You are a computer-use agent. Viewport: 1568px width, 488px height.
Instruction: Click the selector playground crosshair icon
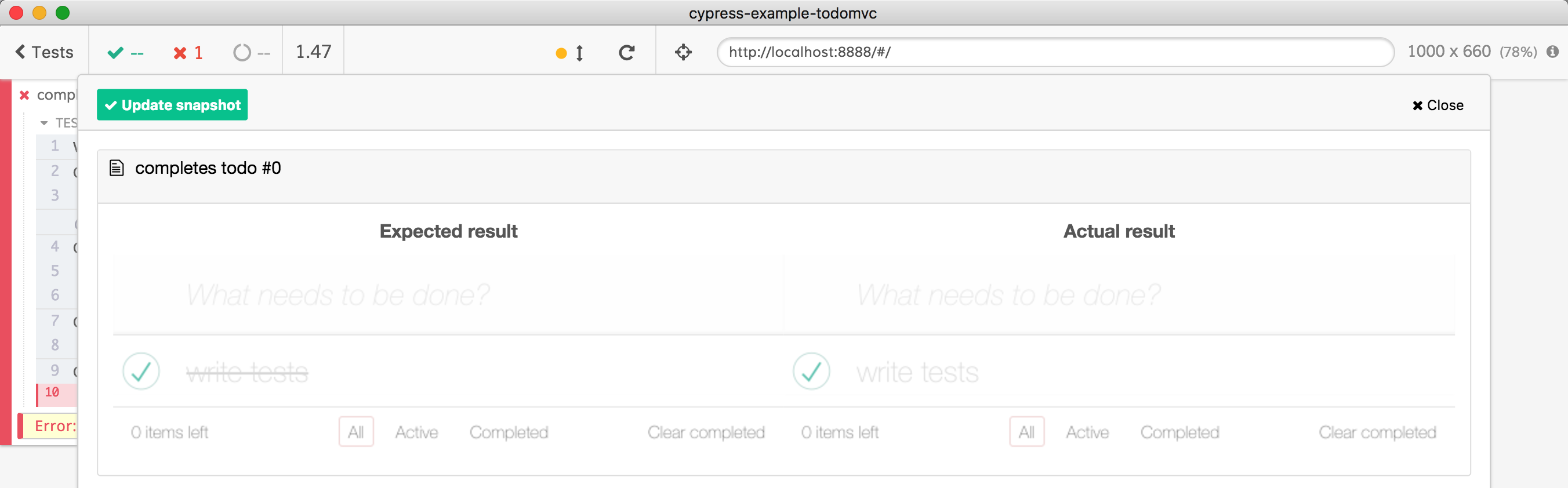tap(683, 52)
